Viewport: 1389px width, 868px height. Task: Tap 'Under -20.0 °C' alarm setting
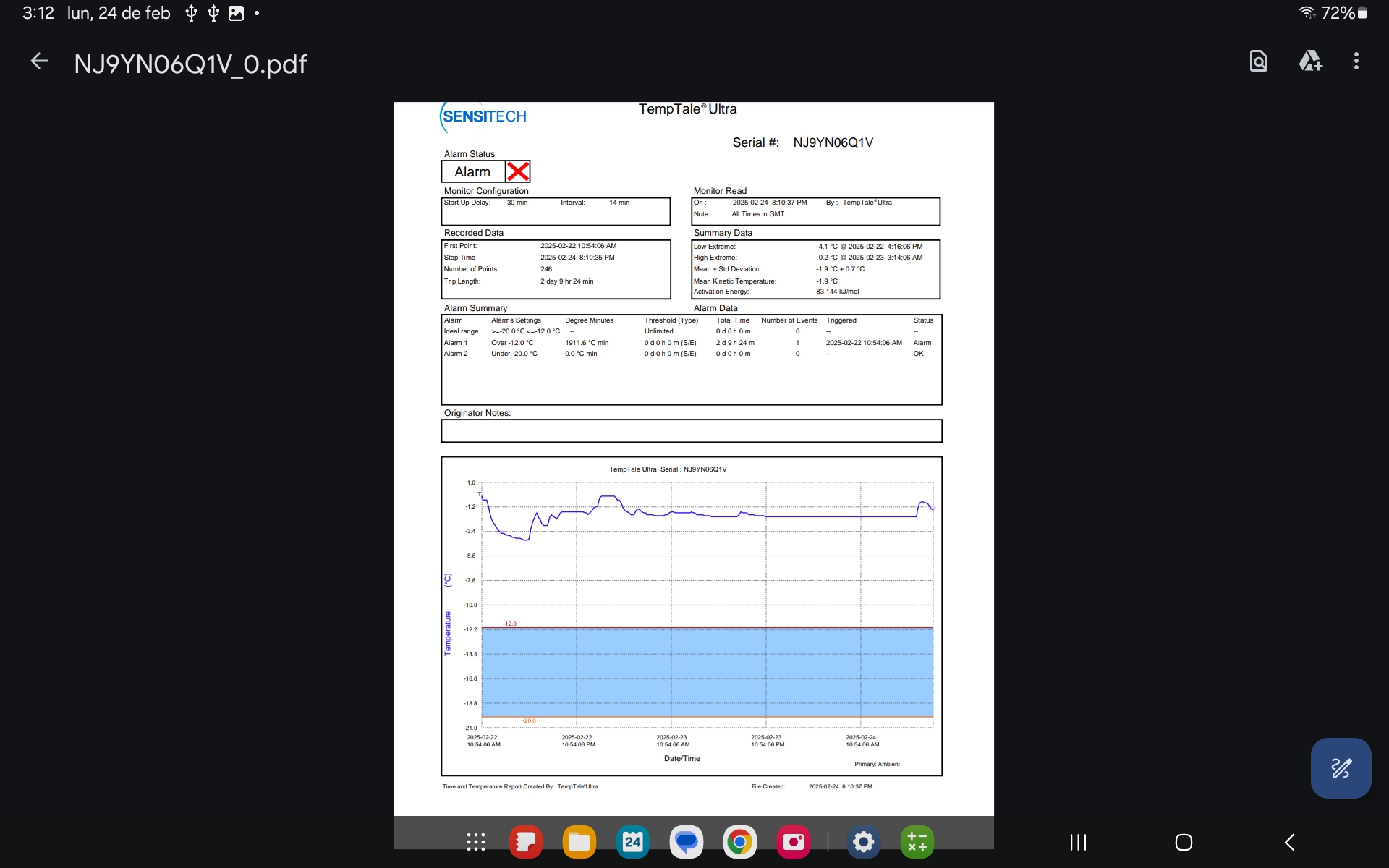click(514, 354)
